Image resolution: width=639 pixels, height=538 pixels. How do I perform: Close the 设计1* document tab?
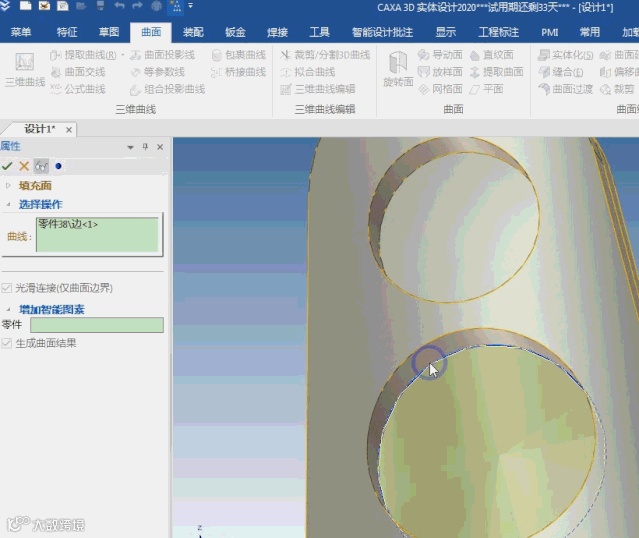69,130
